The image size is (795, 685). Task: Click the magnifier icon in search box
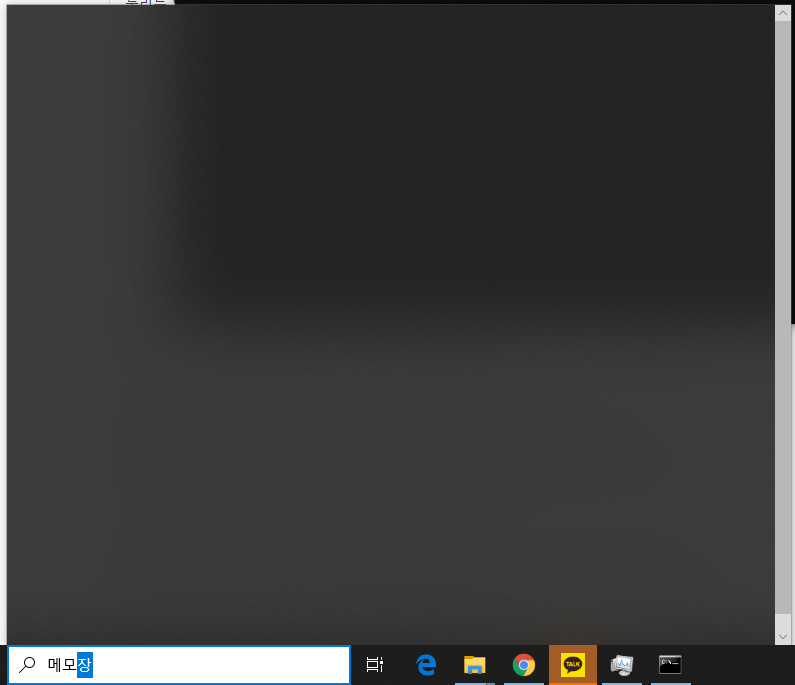pyautogui.click(x=27, y=664)
